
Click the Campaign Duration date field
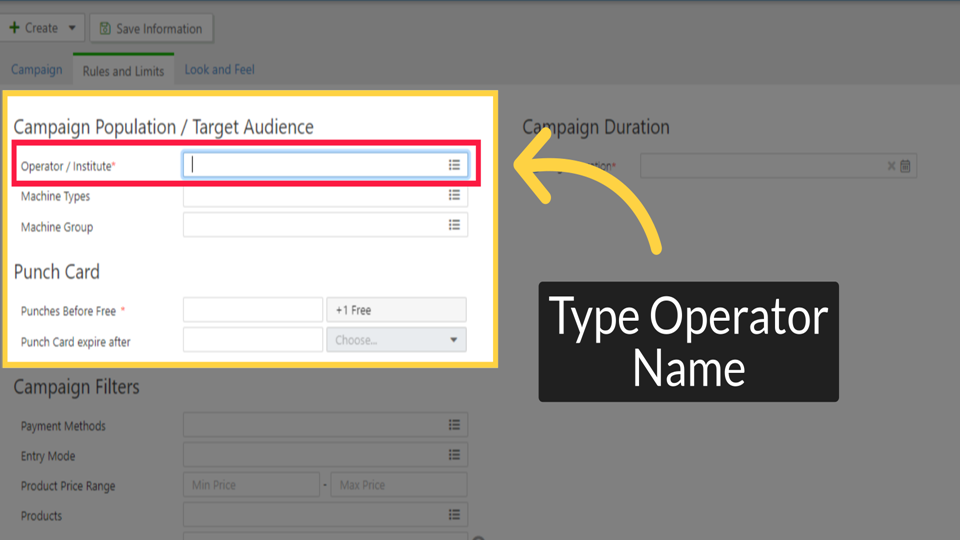[x=778, y=166]
